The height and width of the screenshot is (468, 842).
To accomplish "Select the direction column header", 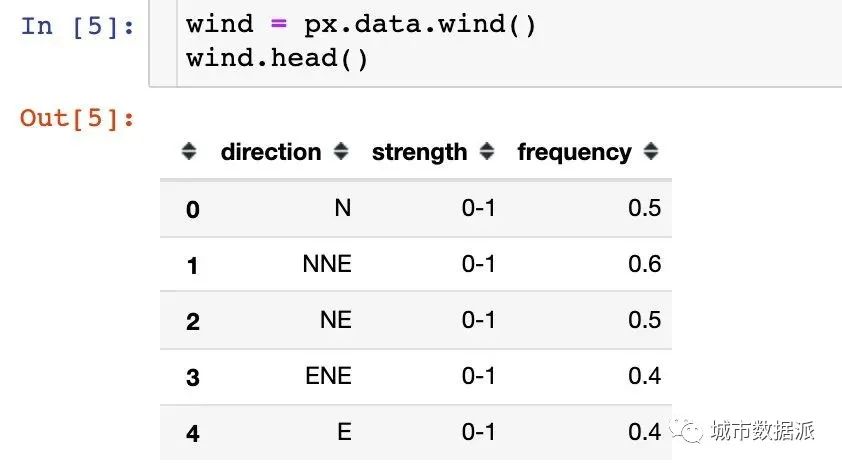I will tap(271, 152).
